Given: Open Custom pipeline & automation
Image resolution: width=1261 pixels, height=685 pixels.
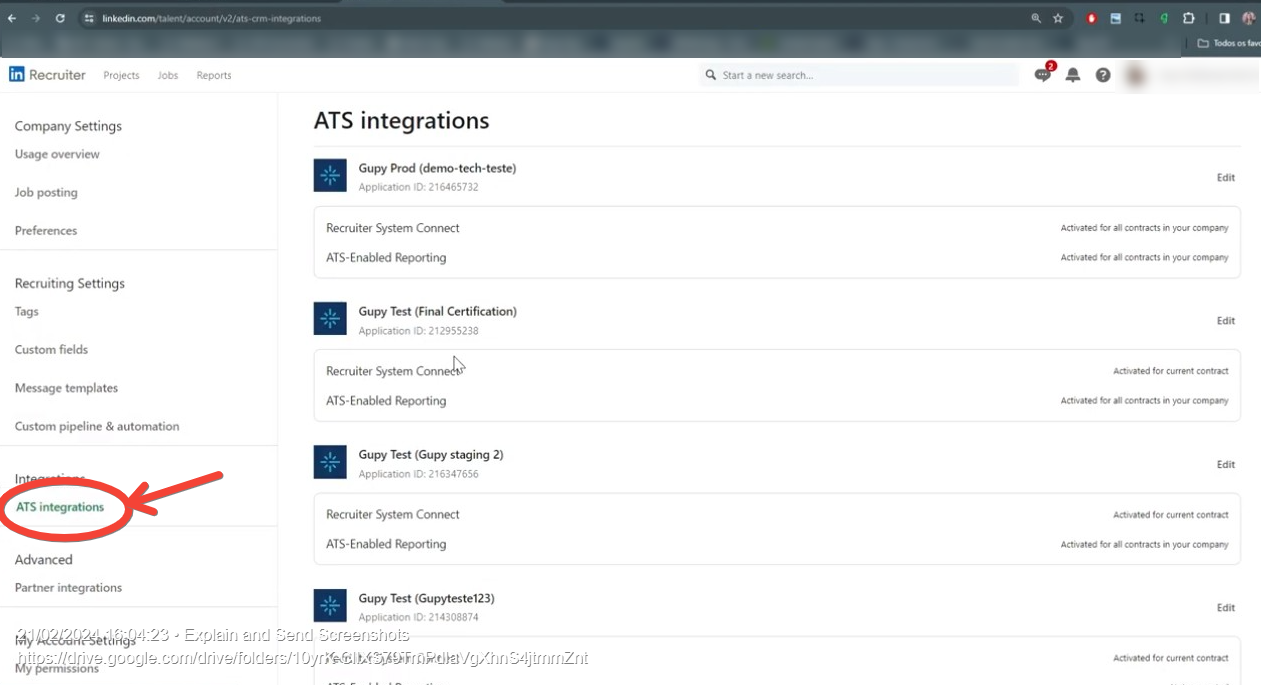Looking at the screenshot, I should [x=97, y=426].
